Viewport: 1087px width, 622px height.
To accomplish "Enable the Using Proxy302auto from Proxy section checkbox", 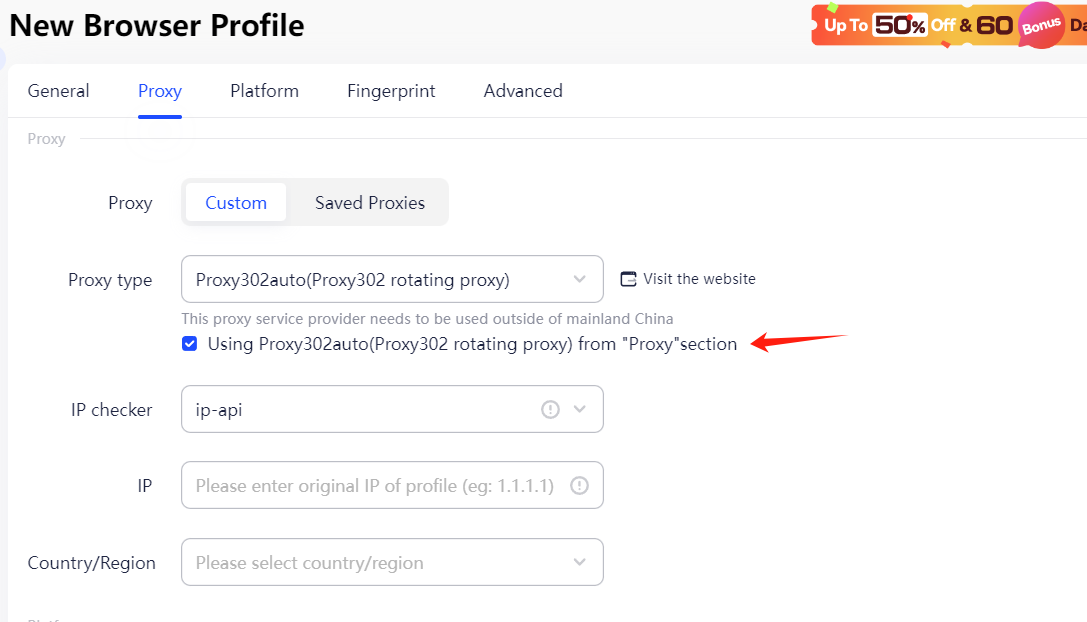I will click(189, 343).
